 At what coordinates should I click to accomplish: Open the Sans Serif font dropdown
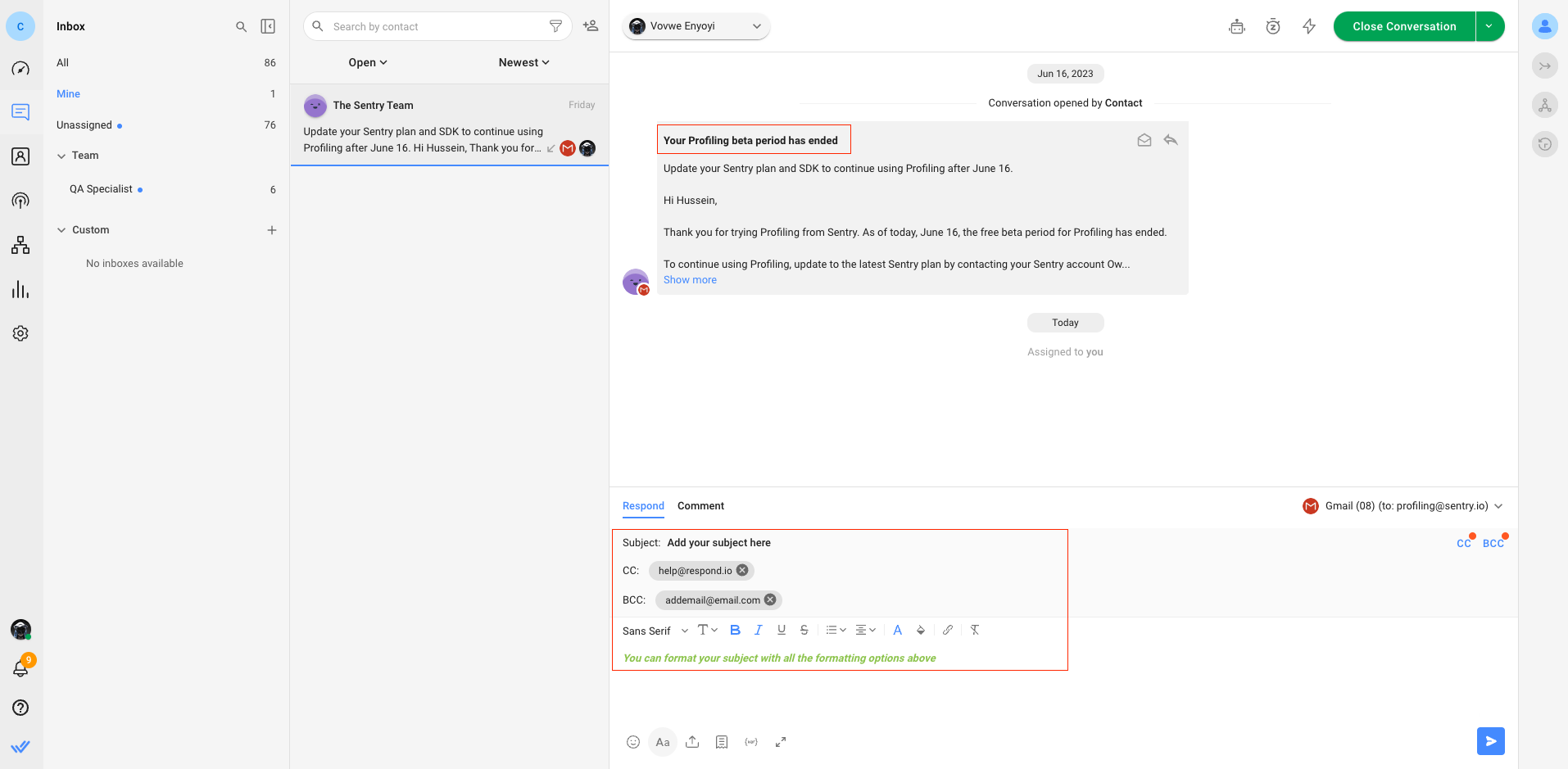pos(655,631)
